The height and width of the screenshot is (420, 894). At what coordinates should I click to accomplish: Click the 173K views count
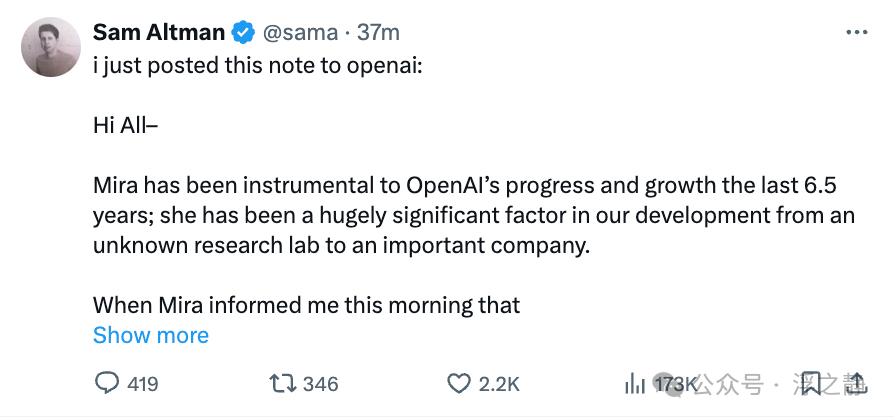click(x=675, y=383)
